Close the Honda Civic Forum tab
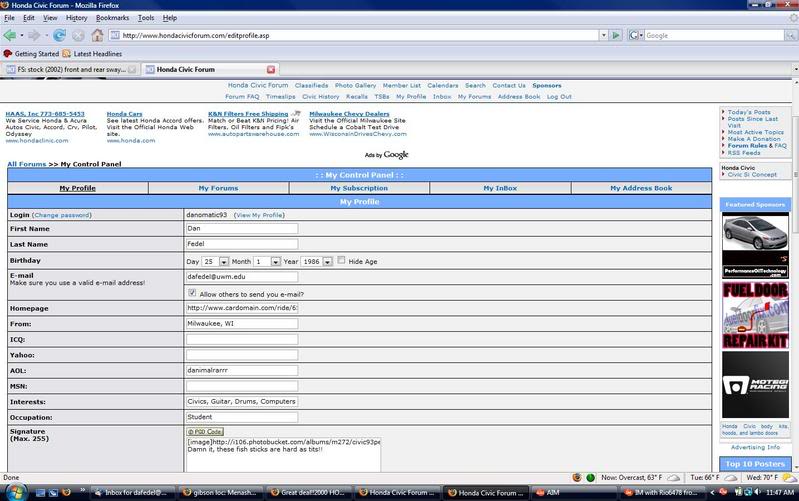Viewport: 799px width, 501px height. coord(271,69)
